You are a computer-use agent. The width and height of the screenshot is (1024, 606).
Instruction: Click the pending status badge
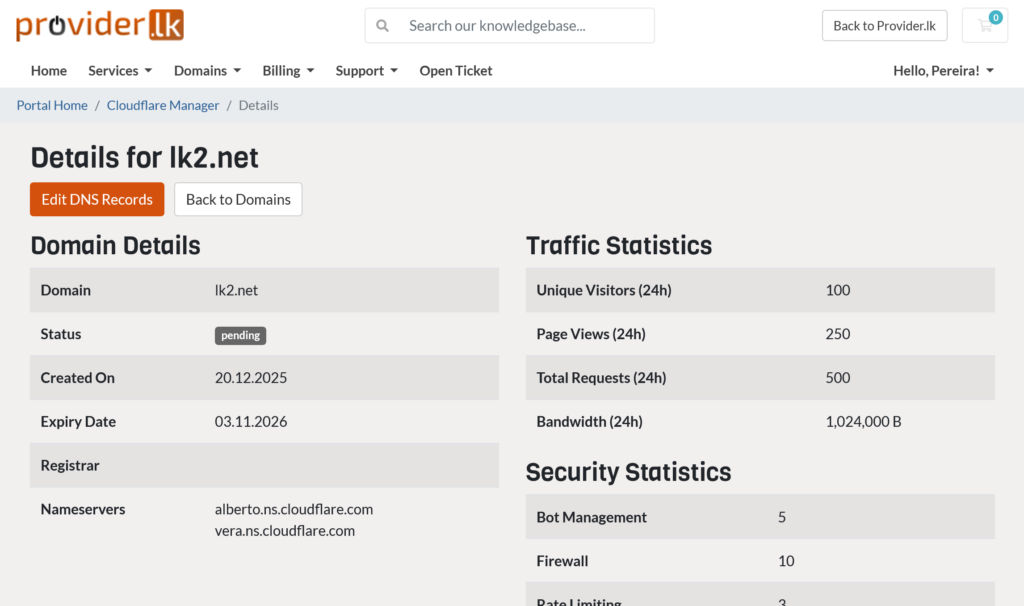(x=240, y=335)
